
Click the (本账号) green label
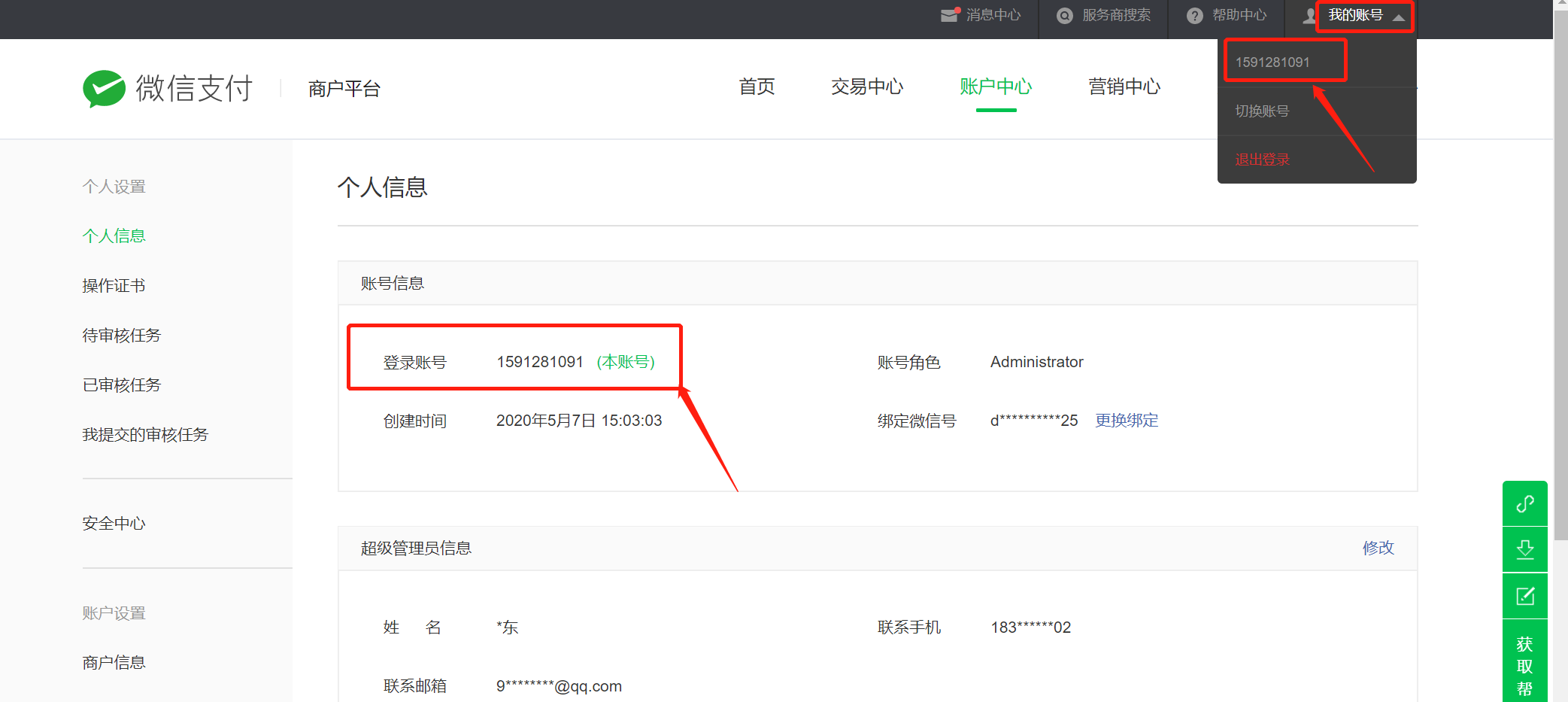pyautogui.click(x=626, y=362)
